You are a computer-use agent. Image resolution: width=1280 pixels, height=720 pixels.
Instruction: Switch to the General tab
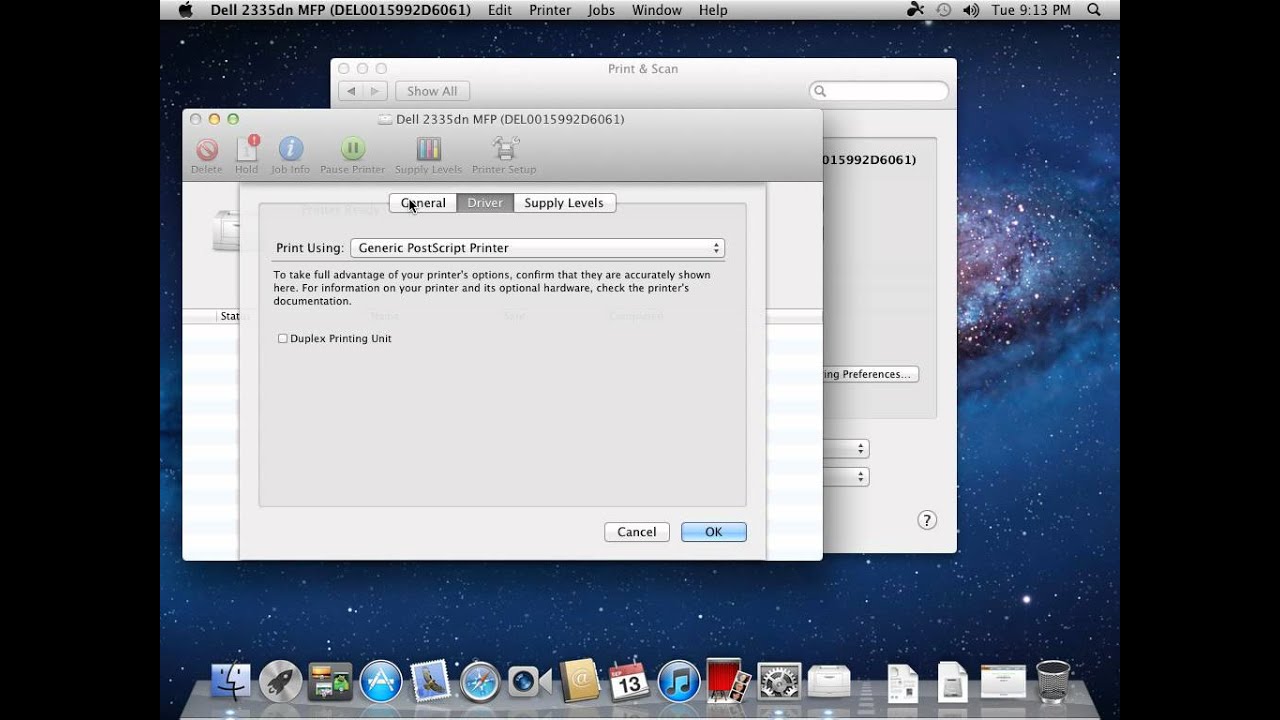pyautogui.click(x=423, y=203)
